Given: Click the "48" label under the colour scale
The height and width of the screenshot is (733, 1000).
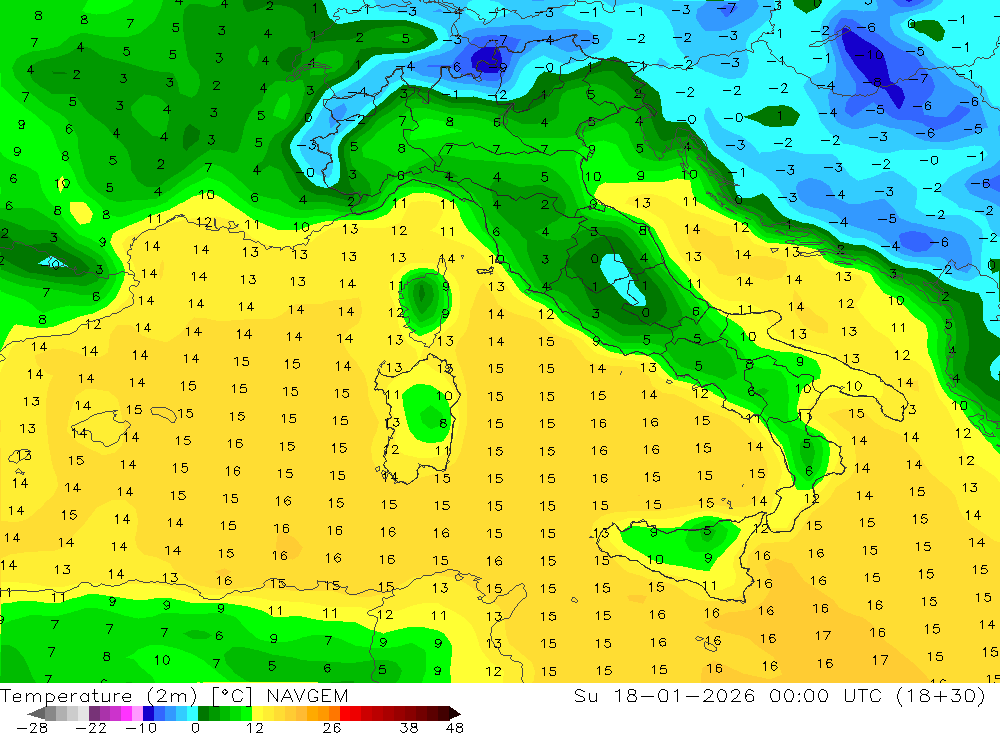Looking at the screenshot, I should (454, 727).
